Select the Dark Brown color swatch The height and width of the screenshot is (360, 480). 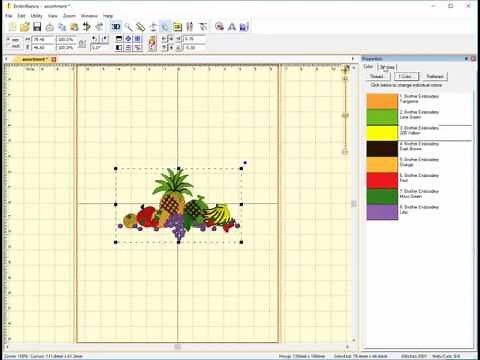pos(382,149)
